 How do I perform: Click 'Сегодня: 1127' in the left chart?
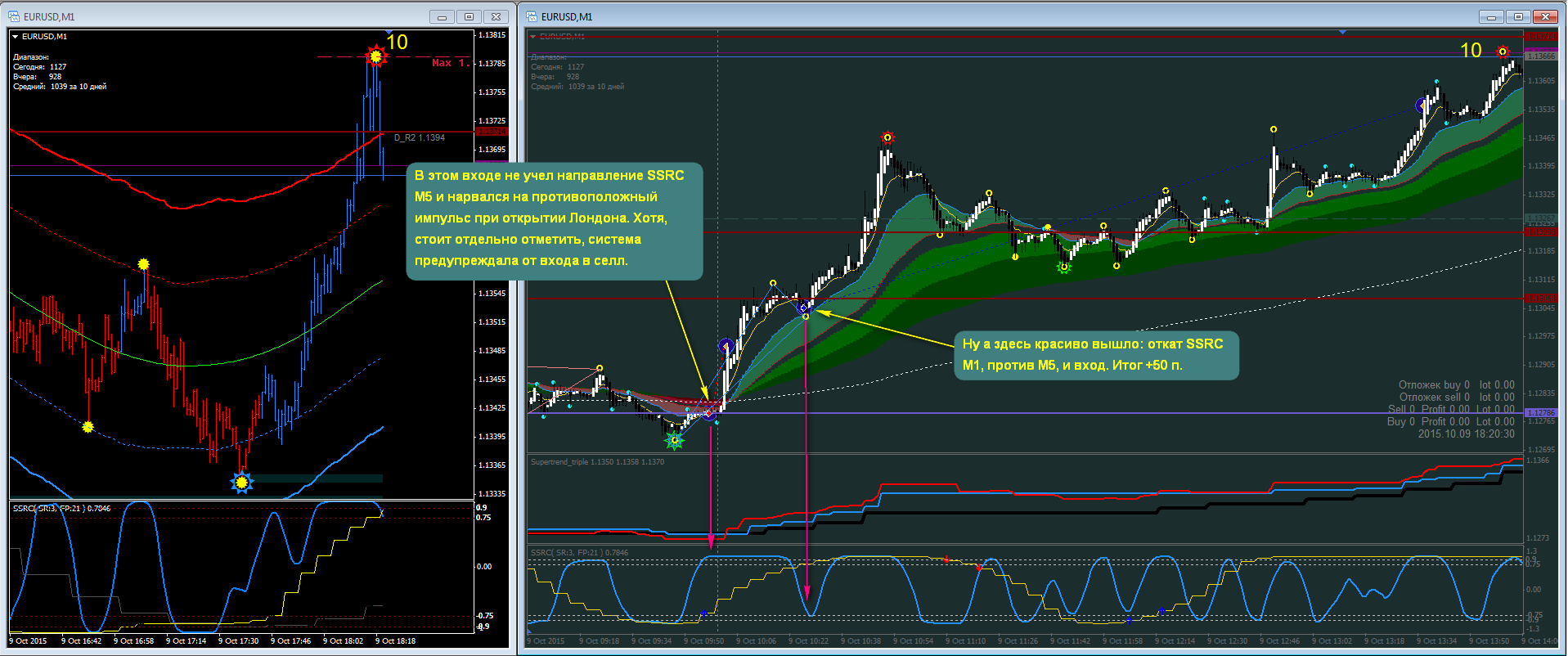(x=40, y=67)
